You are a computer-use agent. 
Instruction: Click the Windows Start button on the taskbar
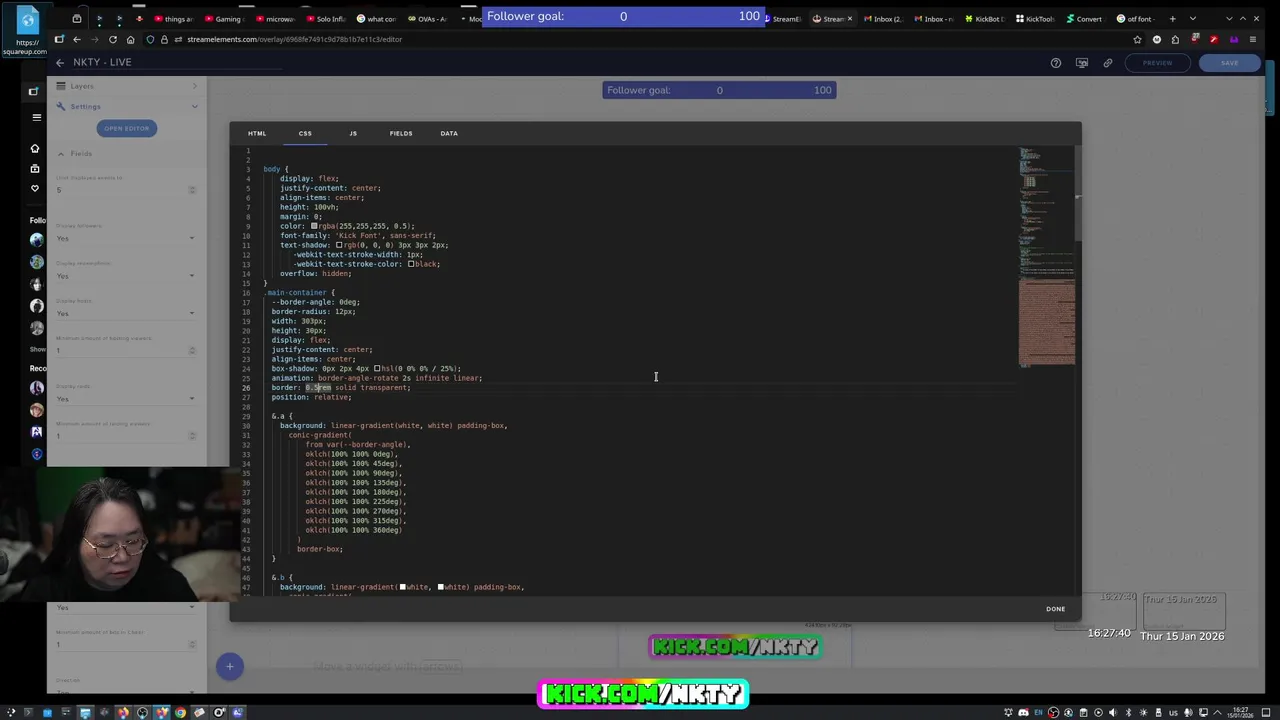tap(9, 713)
